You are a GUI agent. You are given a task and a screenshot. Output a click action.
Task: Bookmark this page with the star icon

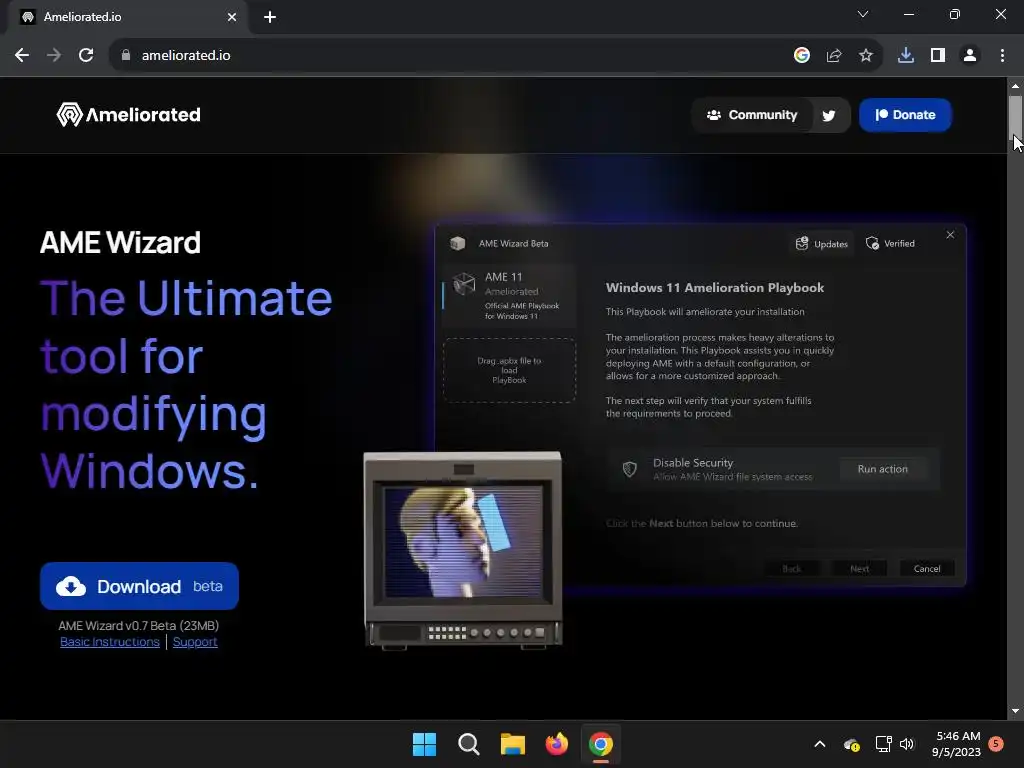865,56
